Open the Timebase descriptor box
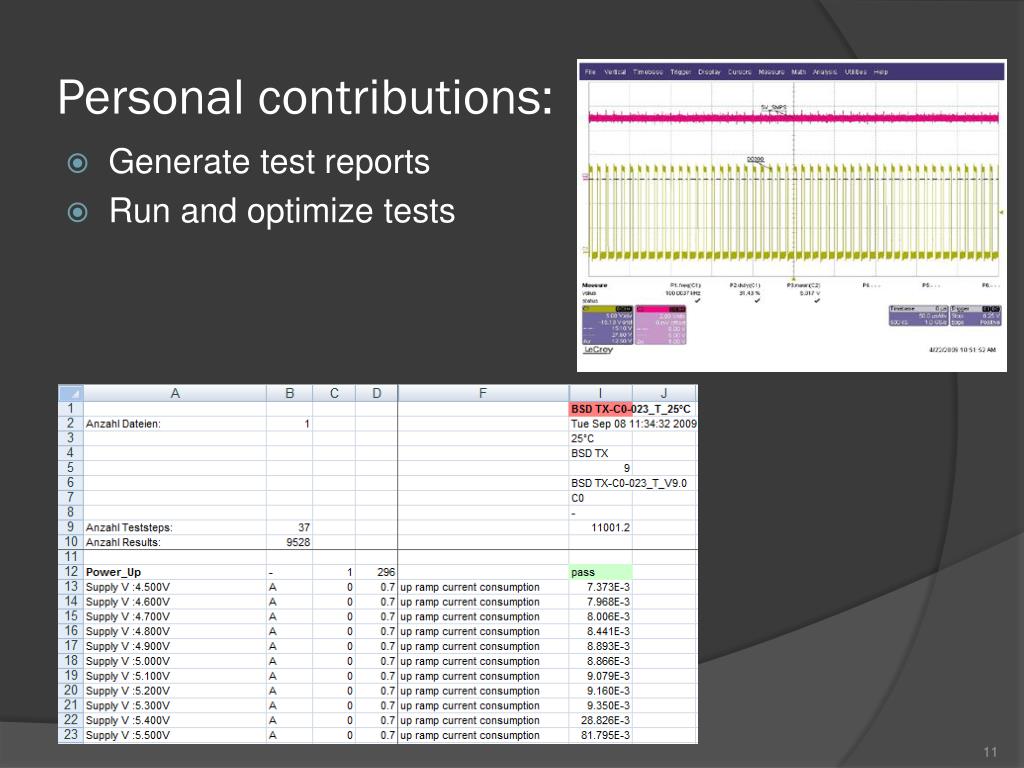 [919, 315]
